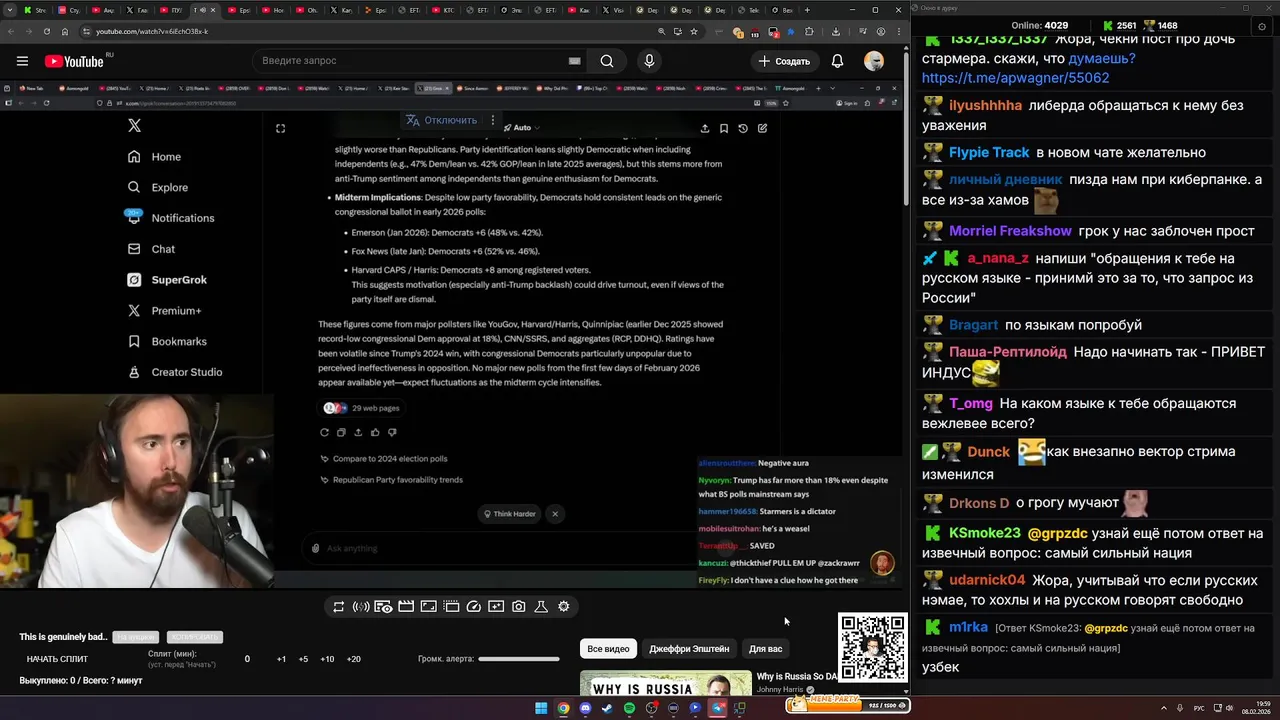
Task: Open YouTube notifications bell
Action: [x=837, y=61]
